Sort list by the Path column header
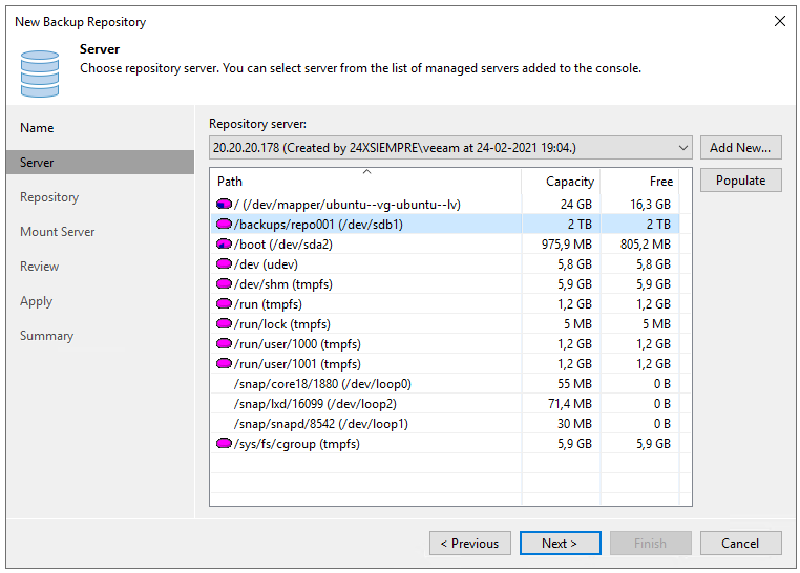800x573 pixels. tap(366, 181)
